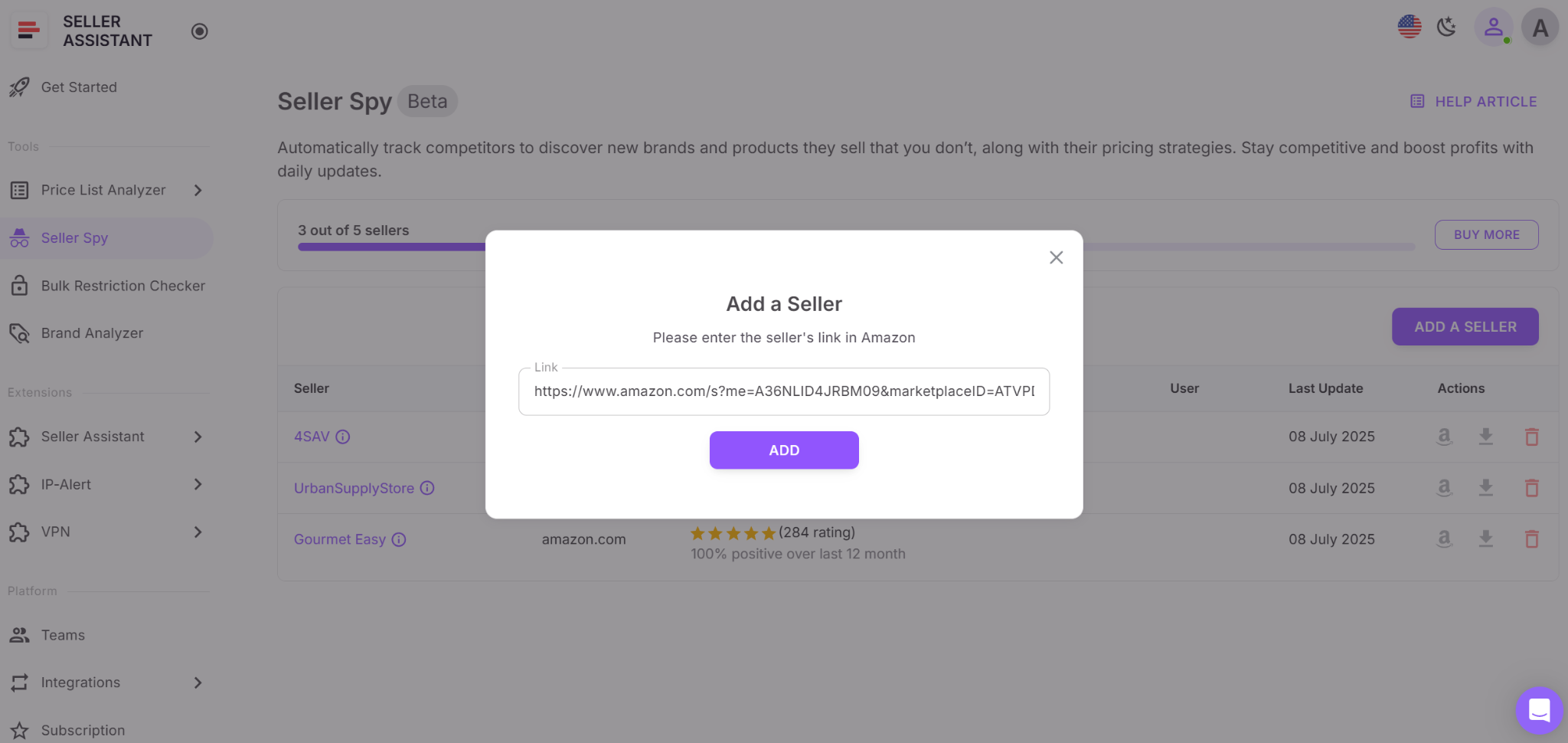
Task: Toggle dark mode with the moon icon
Action: click(1446, 27)
